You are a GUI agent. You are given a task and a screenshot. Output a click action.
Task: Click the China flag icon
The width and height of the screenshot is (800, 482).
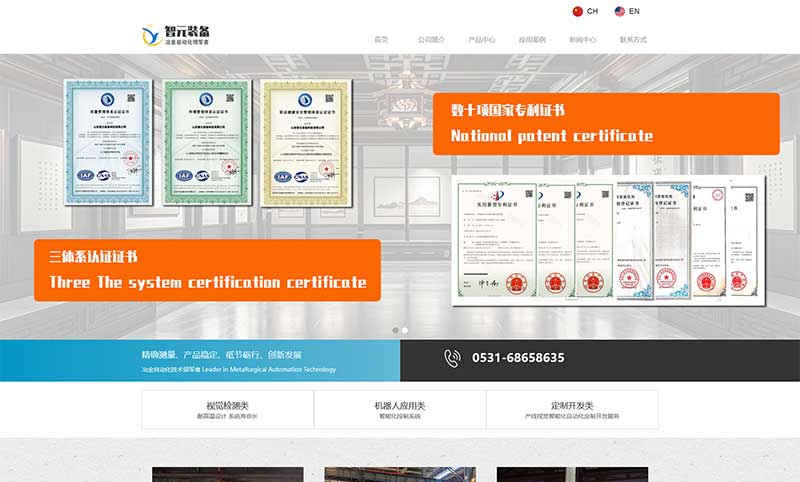(577, 12)
